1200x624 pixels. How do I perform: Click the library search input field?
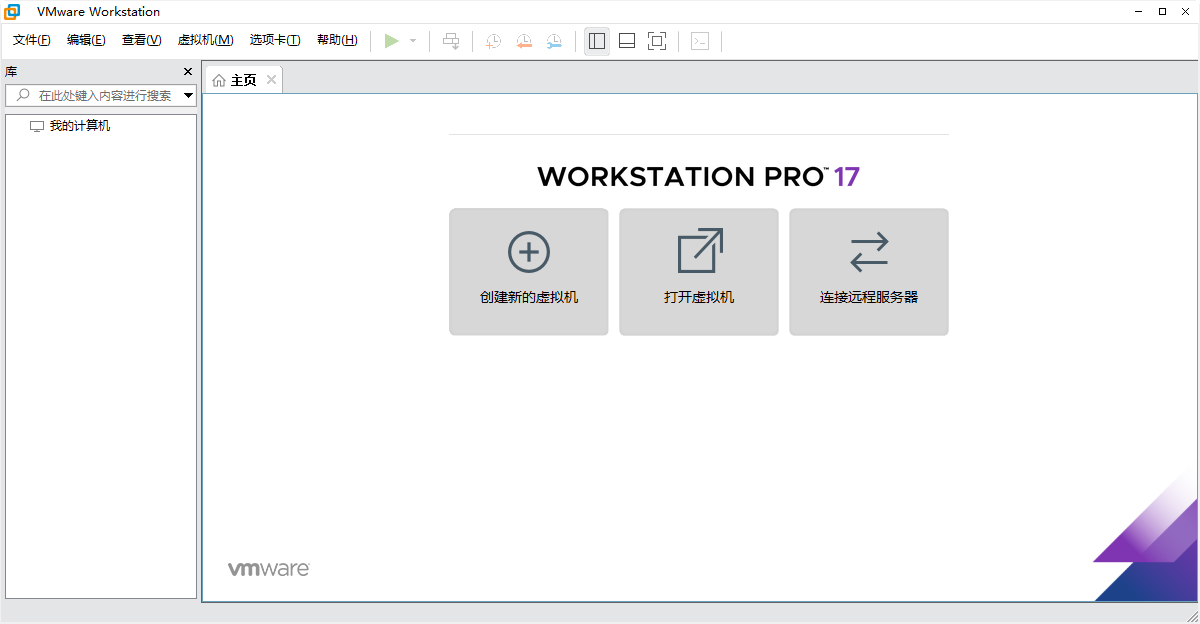[x=100, y=95]
